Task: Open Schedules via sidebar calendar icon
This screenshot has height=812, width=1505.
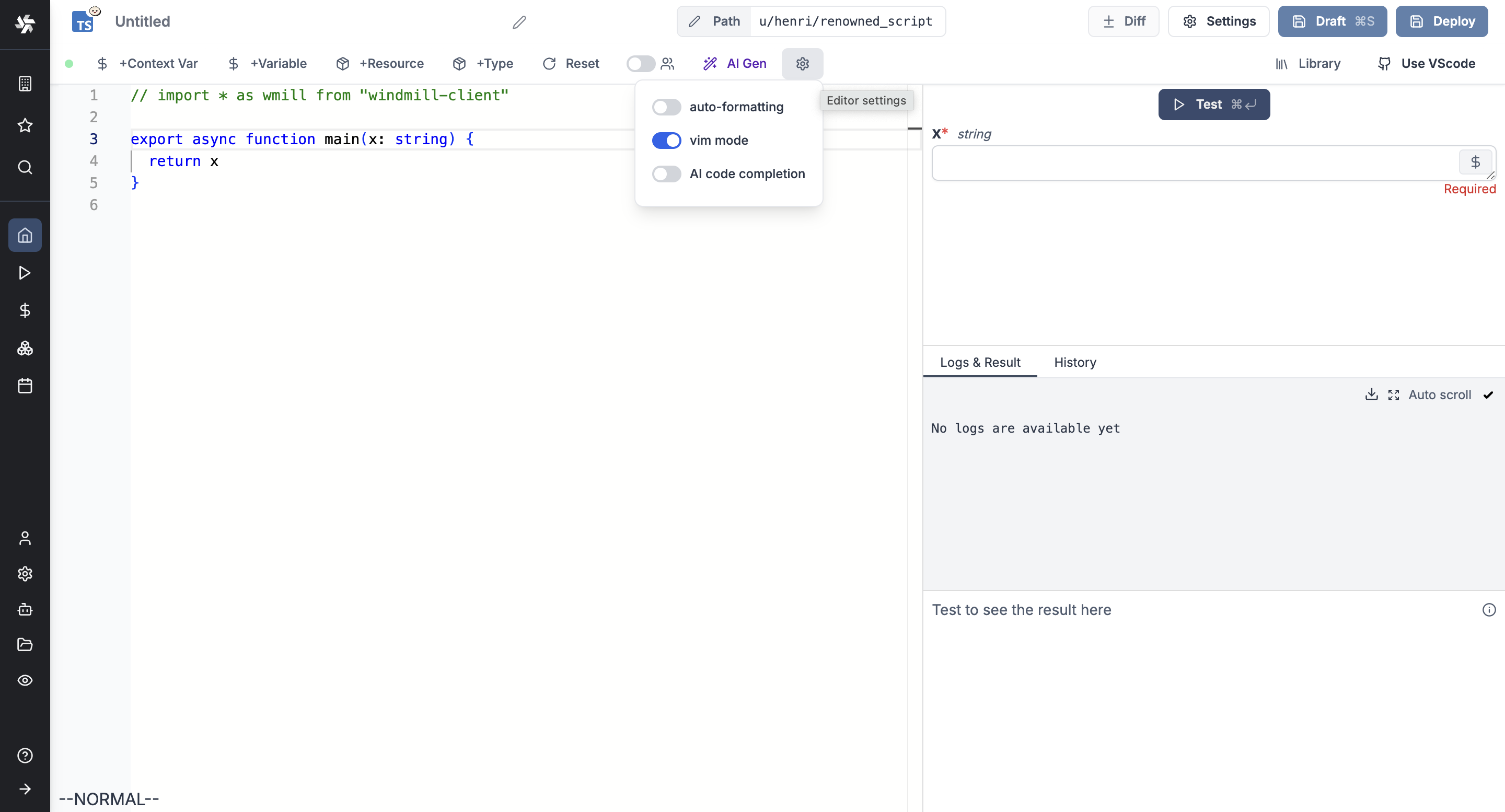Action: pos(25,386)
